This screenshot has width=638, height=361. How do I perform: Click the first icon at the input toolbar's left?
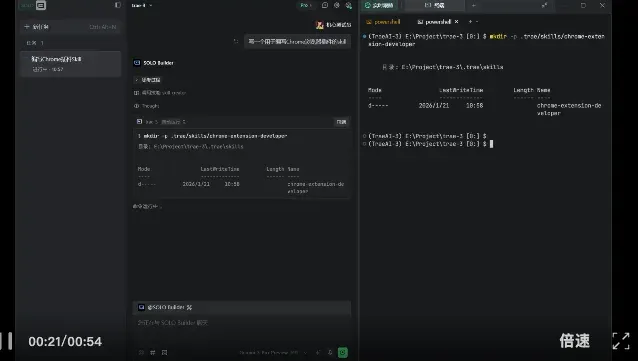tap(141, 352)
